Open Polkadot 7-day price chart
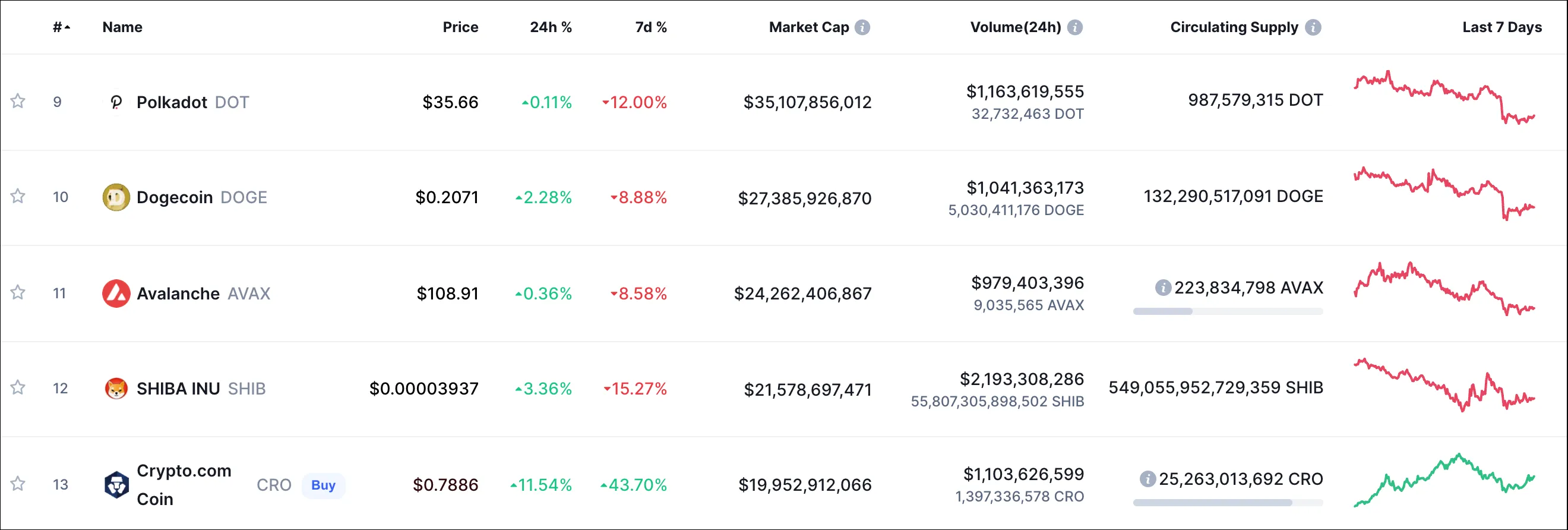The width and height of the screenshot is (1568, 530). (x=1444, y=97)
